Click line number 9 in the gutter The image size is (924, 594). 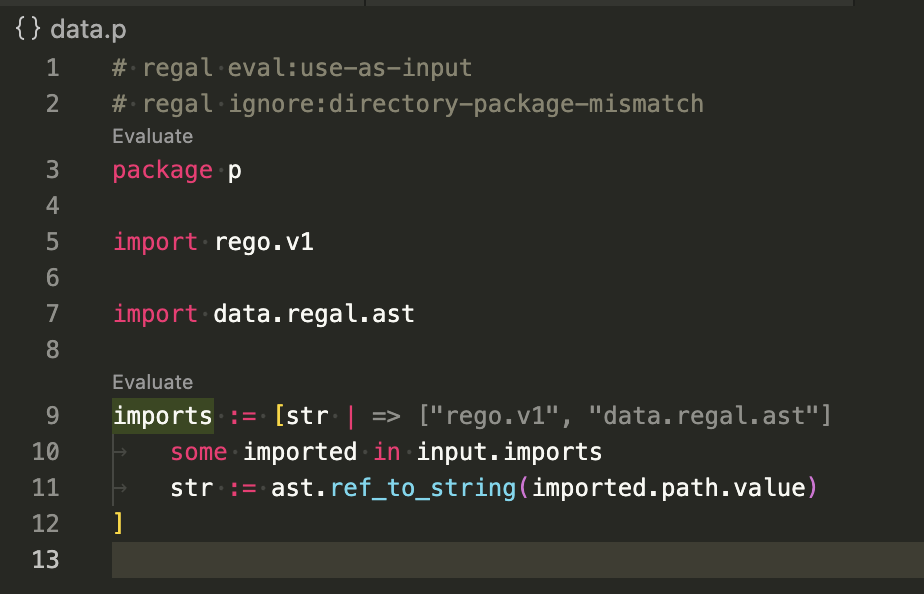[52, 415]
